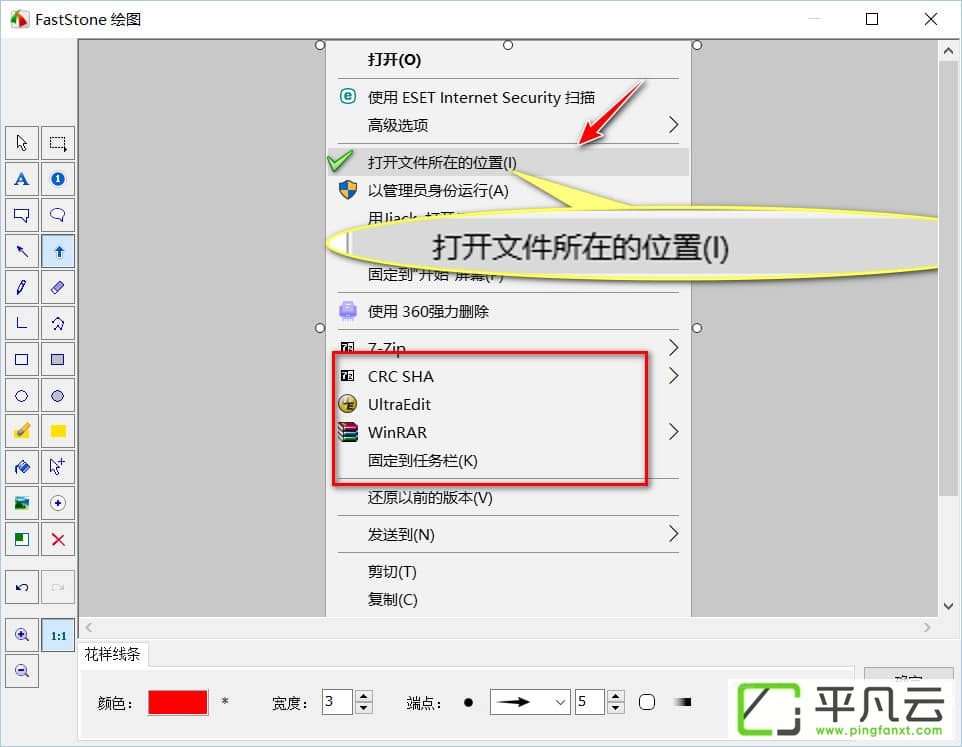Choose the circle with plus spotlight tool
962x747 pixels.
tap(58, 504)
